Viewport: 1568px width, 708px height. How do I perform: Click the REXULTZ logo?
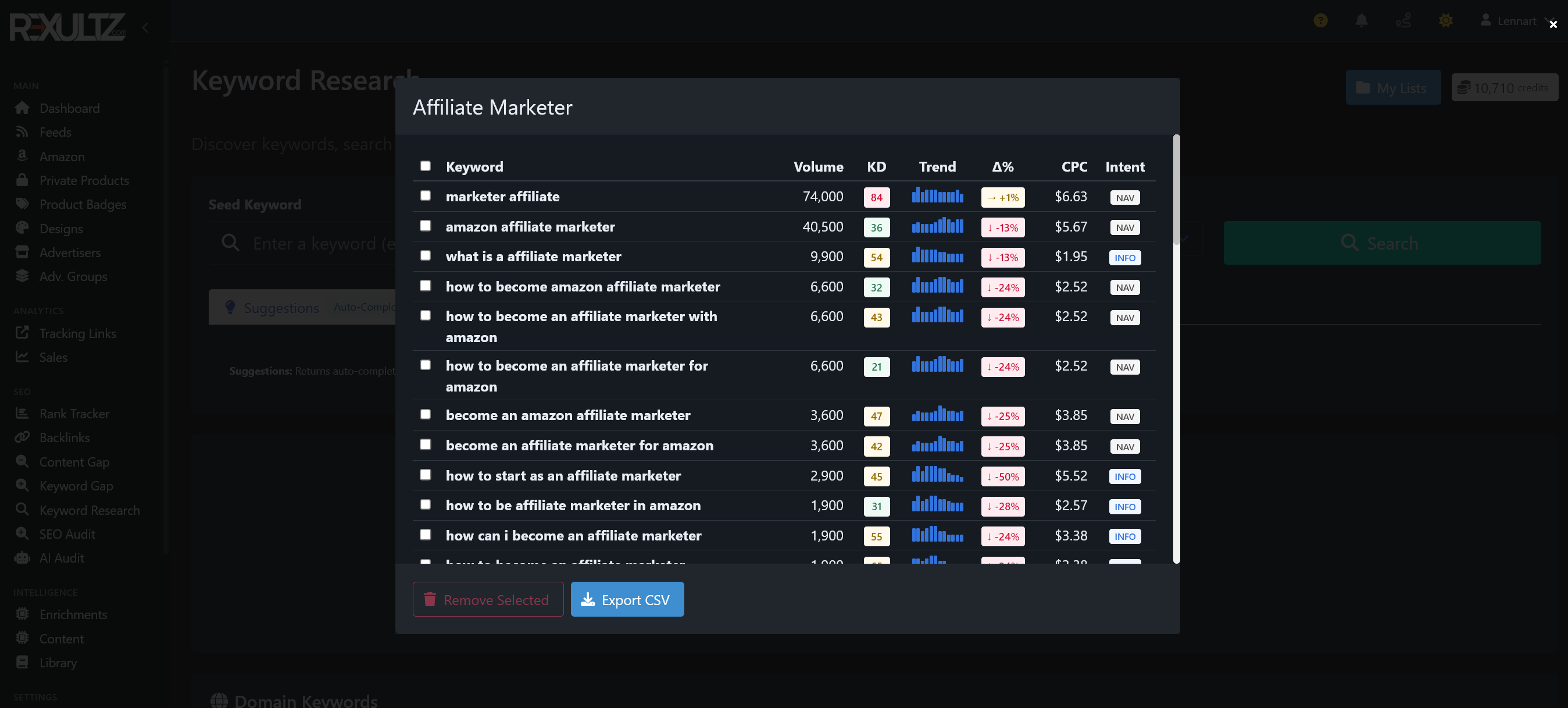67,27
